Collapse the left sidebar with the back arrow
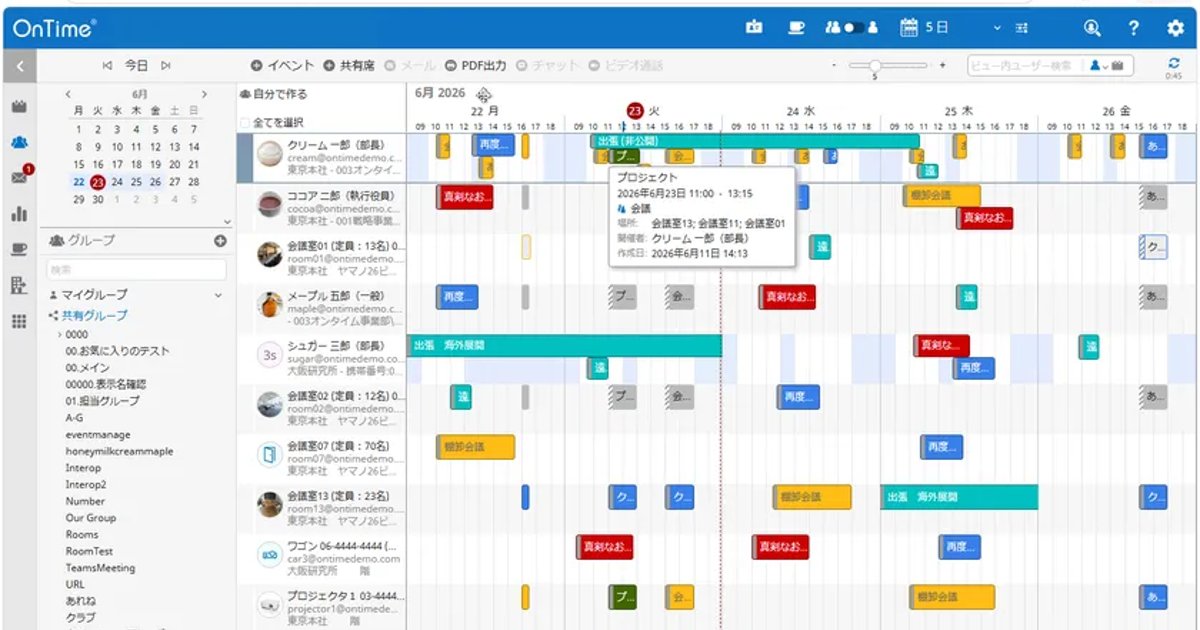 [19, 66]
